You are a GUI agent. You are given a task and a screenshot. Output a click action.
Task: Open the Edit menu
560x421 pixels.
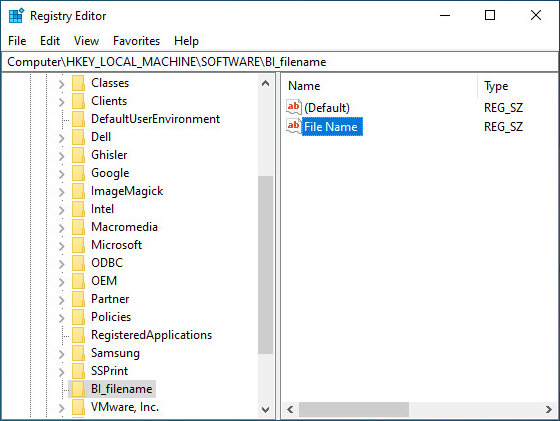click(50, 41)
